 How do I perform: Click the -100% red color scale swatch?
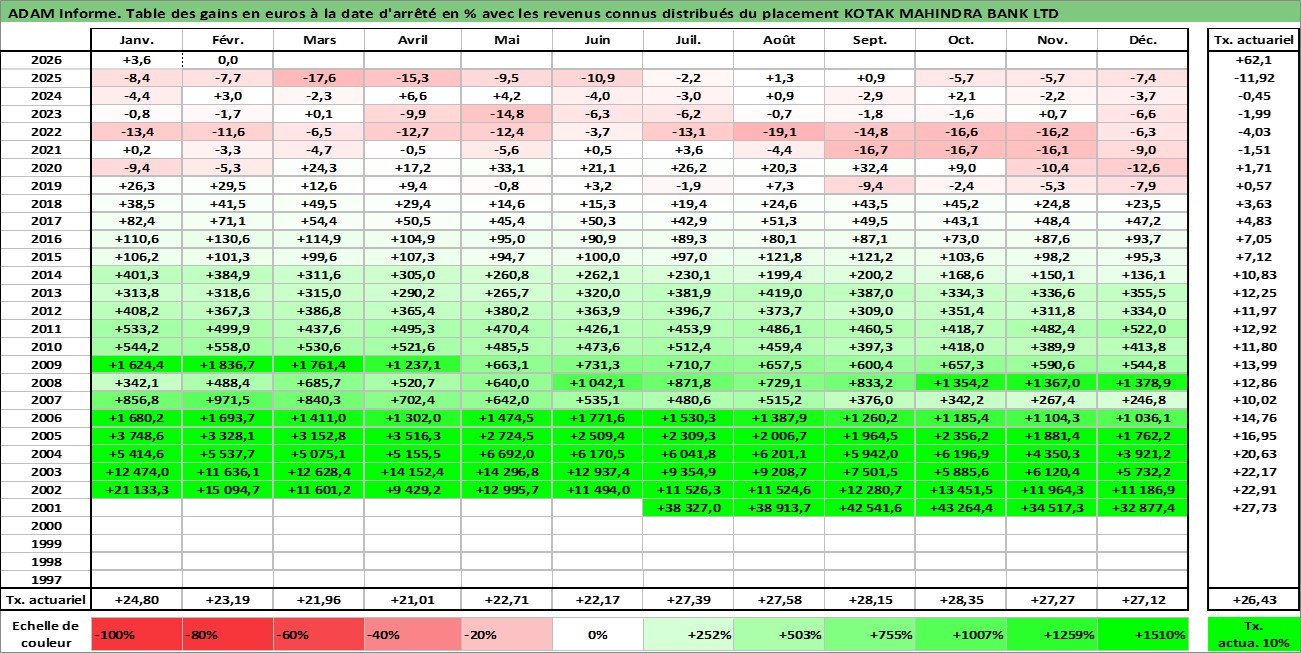click(x=136, y=634)
